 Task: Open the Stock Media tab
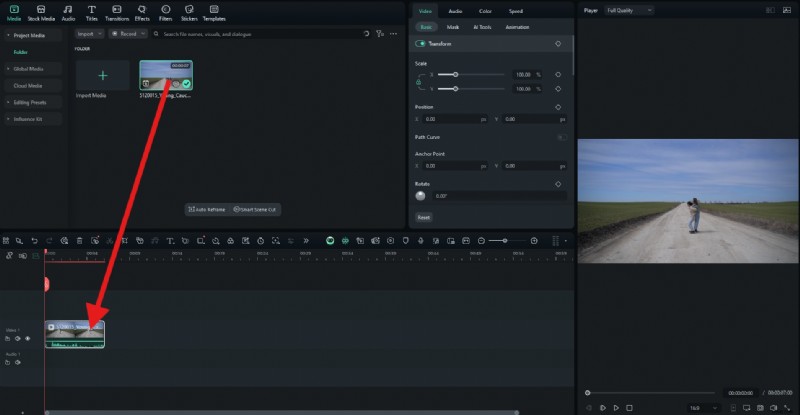pyautogui.click(x=41, y=13)
